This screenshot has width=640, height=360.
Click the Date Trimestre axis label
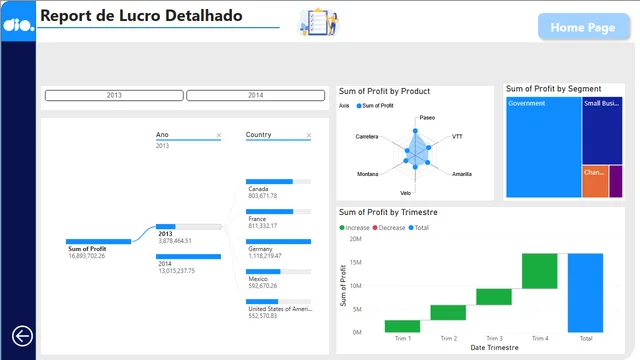pos(494,348)
